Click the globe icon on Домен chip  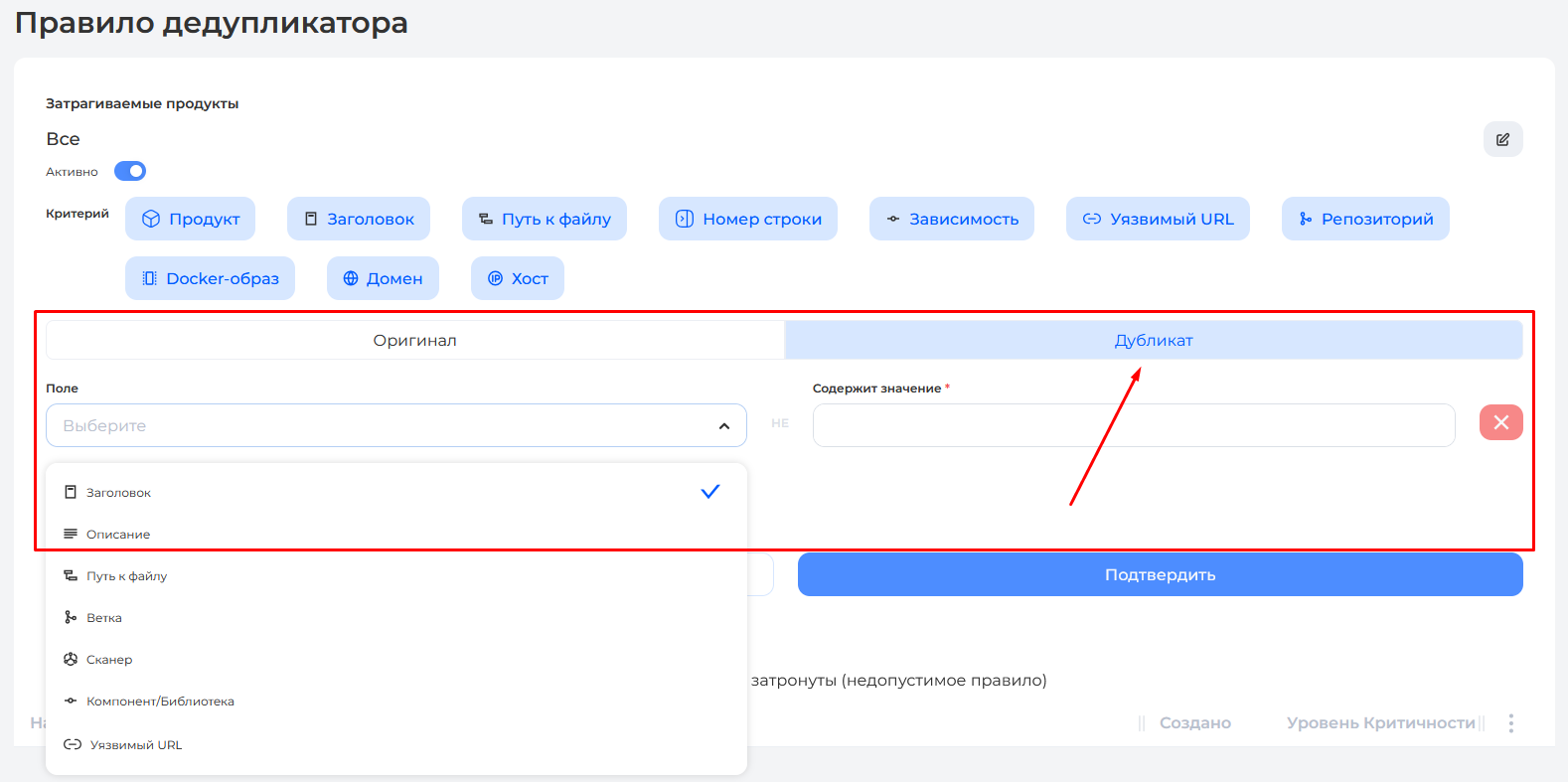(351, 278)
